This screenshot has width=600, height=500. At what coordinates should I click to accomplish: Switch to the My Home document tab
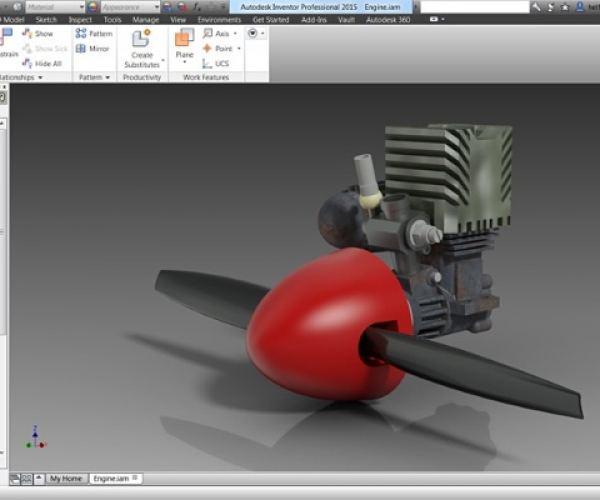(x=66, y=479)
